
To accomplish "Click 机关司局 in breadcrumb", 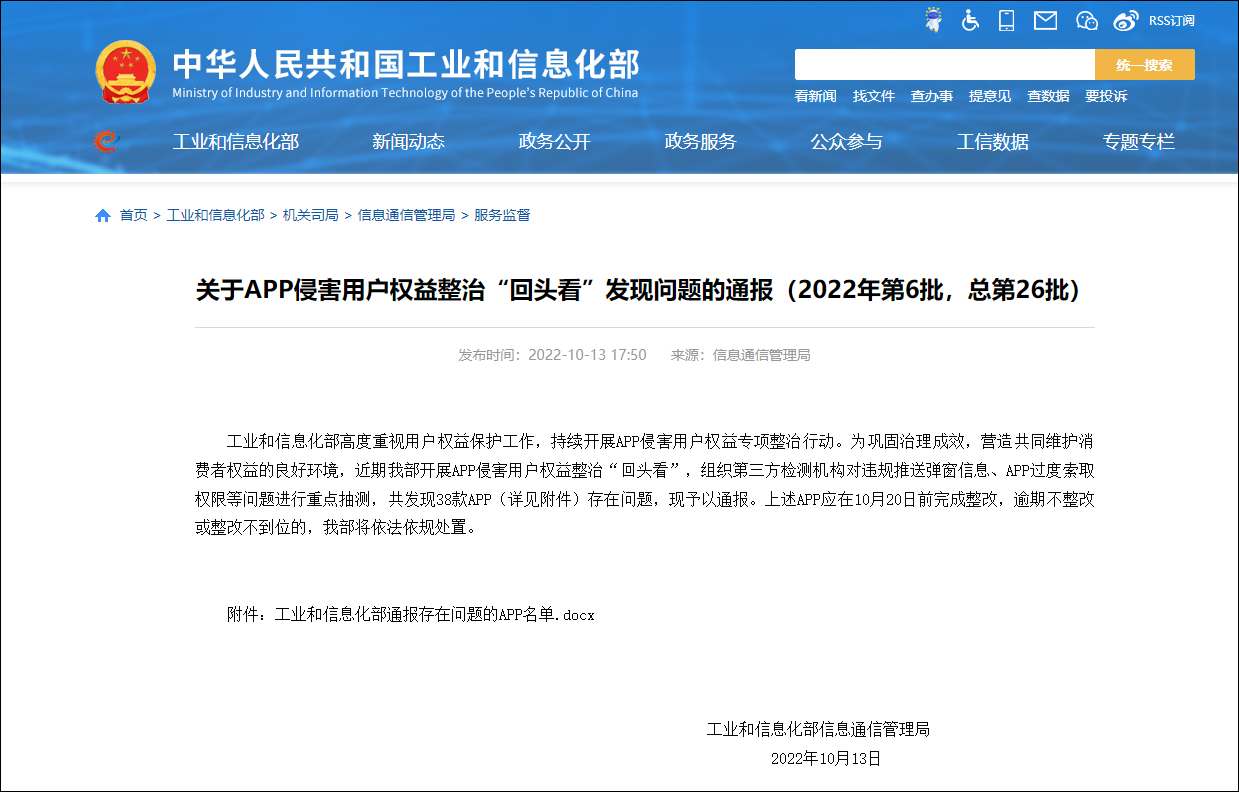I will coord(311,215).
